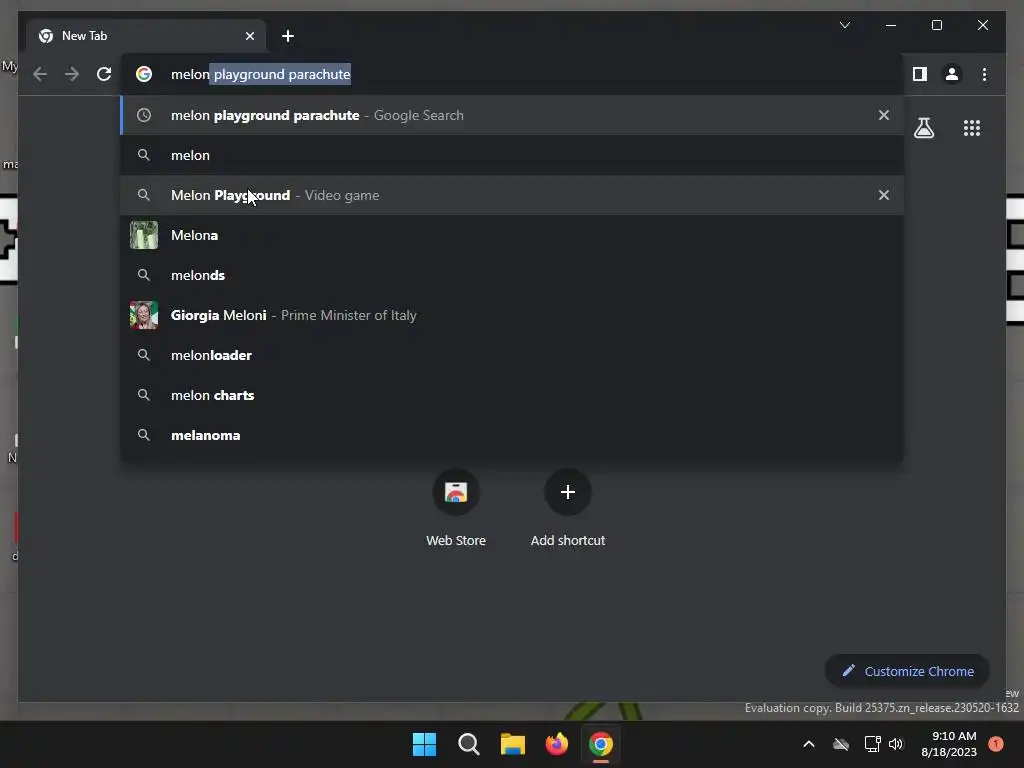Choose the 'melonds' suggestion

click(x=513, y=275)
